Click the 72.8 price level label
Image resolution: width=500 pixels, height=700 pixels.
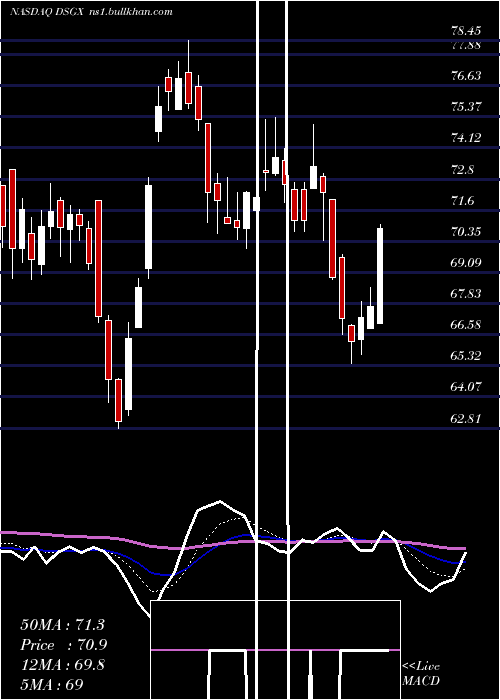click(463, 170)
